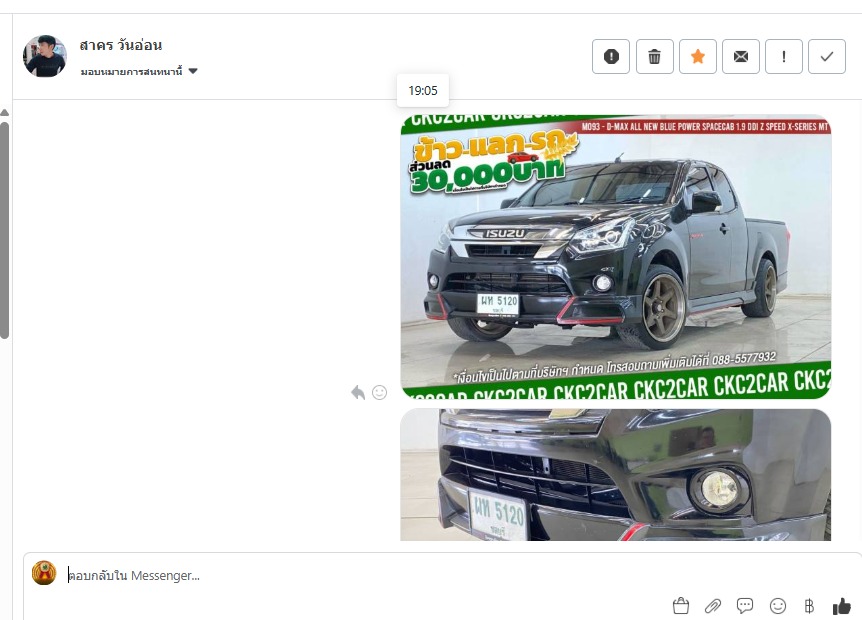React with emoji to car image message
862x620 pixels.
tap(379, 392)
